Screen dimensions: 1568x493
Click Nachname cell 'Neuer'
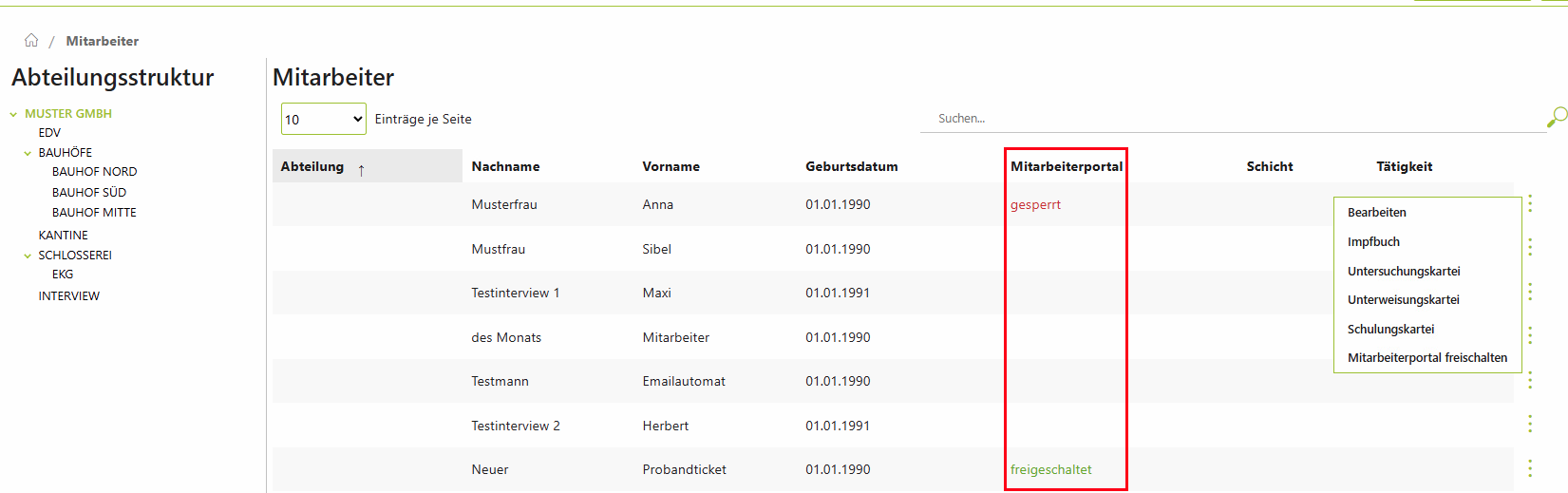[x=490, y=469]
